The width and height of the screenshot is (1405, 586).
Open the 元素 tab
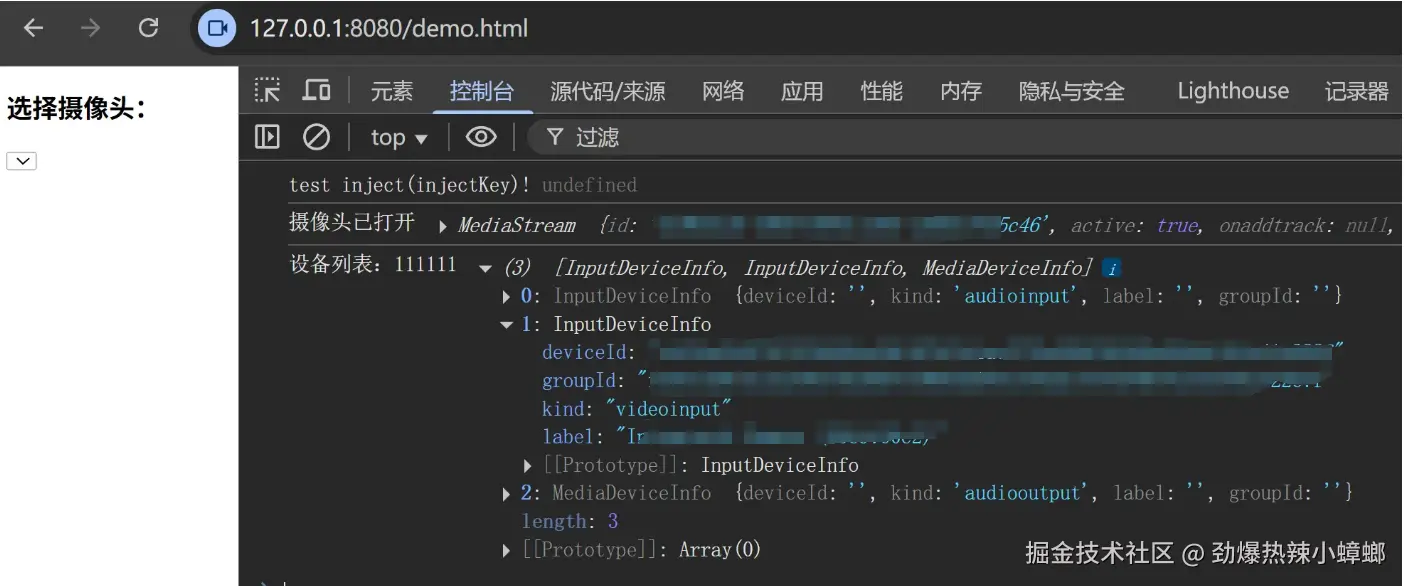point(392,91)
